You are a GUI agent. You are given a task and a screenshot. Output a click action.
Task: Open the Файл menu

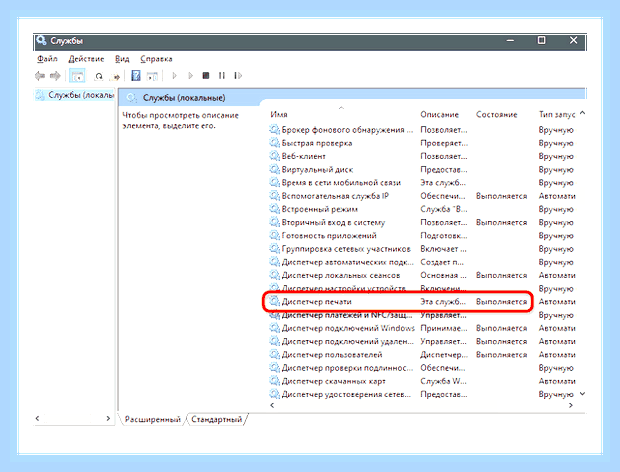click(x=47, y=59)
